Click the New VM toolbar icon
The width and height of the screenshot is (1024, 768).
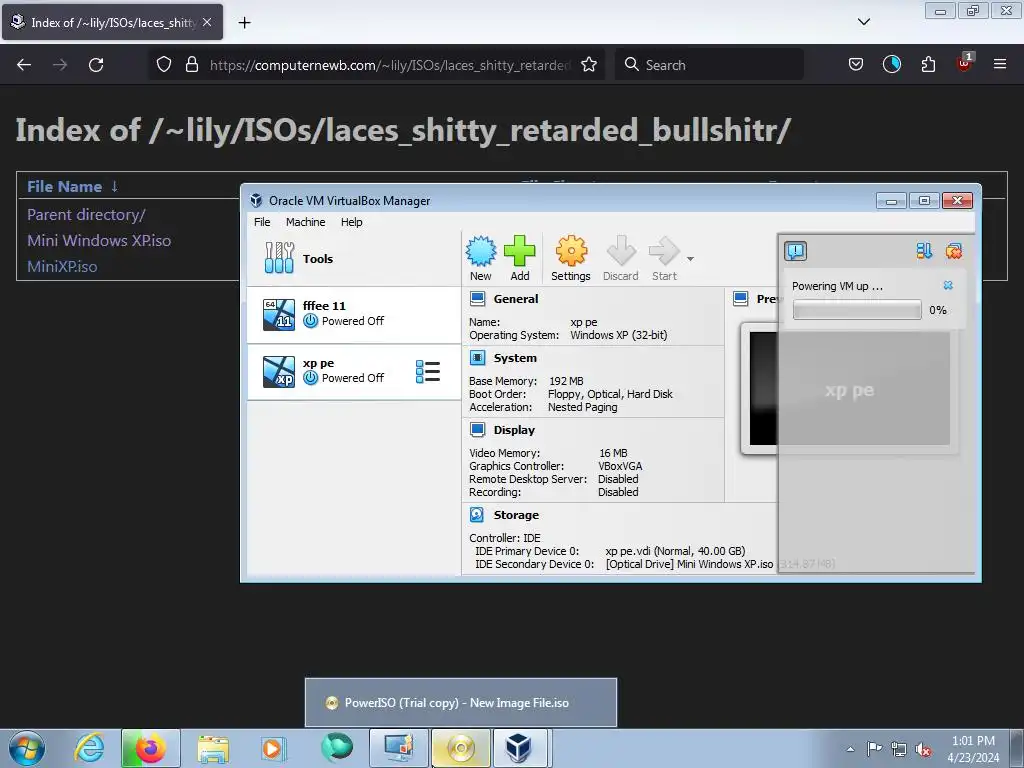[481, 259]
